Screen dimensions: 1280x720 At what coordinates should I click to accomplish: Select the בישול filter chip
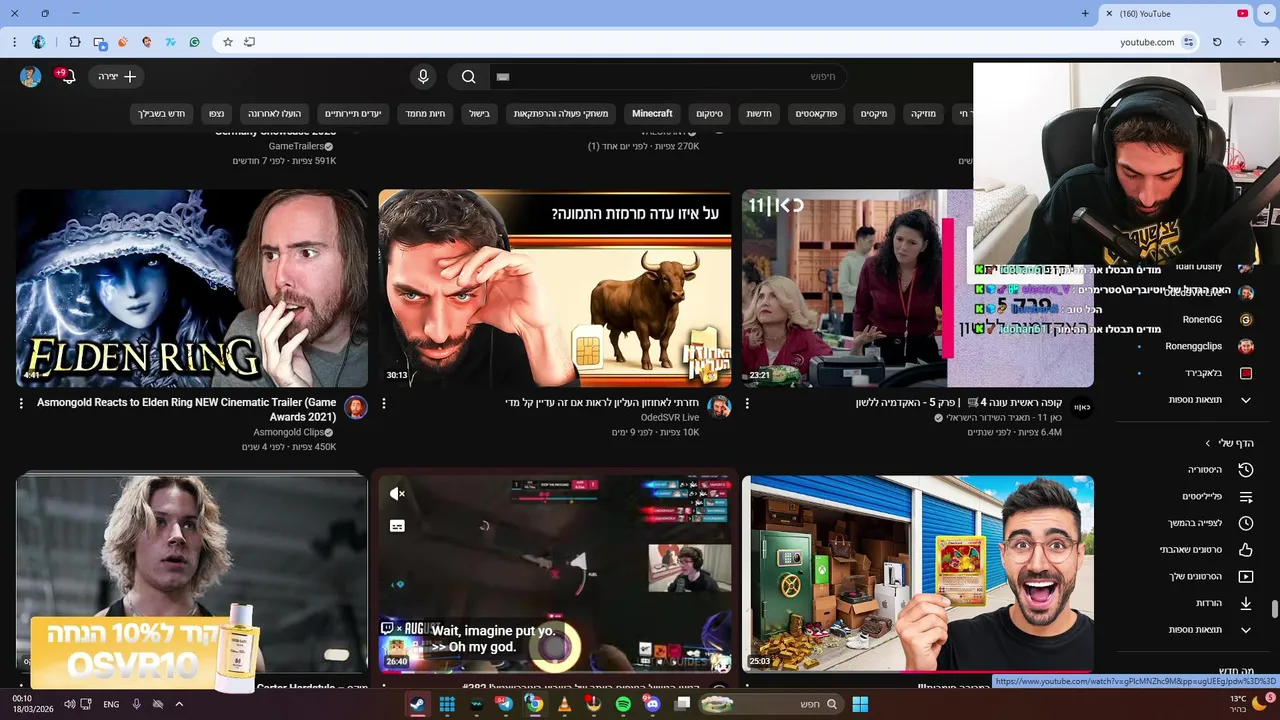(480, 114)
